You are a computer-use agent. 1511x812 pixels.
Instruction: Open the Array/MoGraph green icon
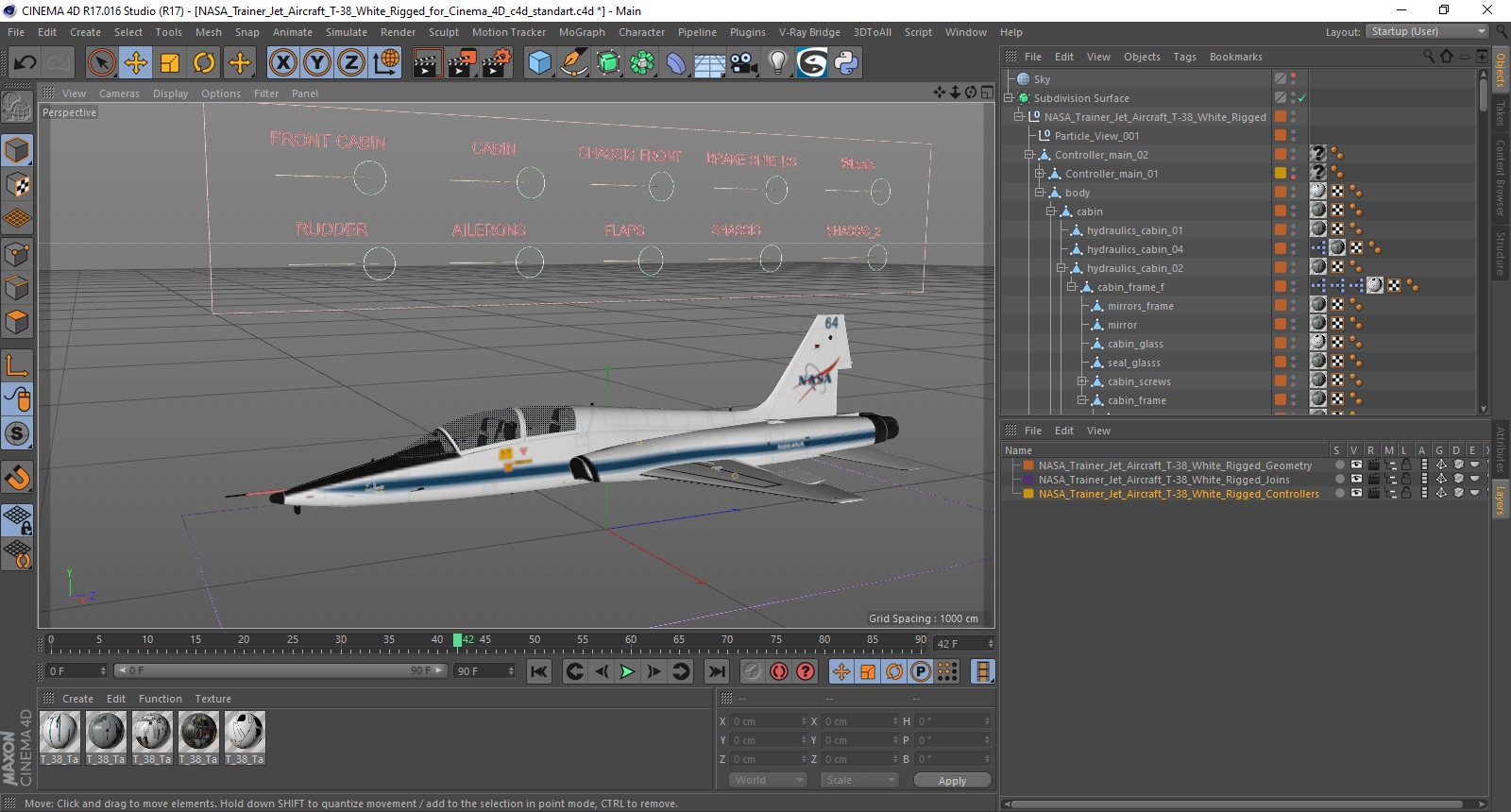pos(642,63)
